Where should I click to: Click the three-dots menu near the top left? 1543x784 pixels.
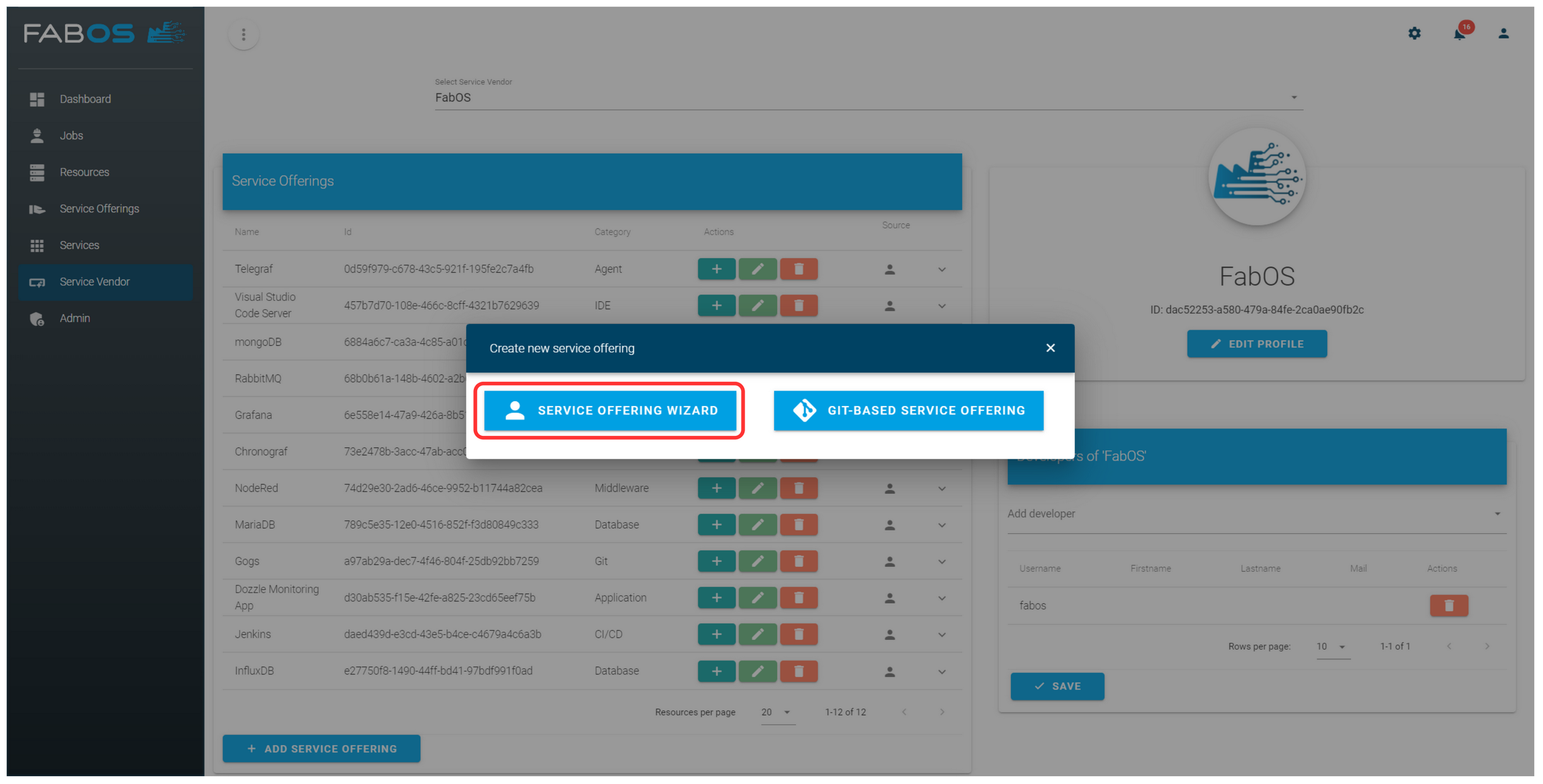coord(244,34)
